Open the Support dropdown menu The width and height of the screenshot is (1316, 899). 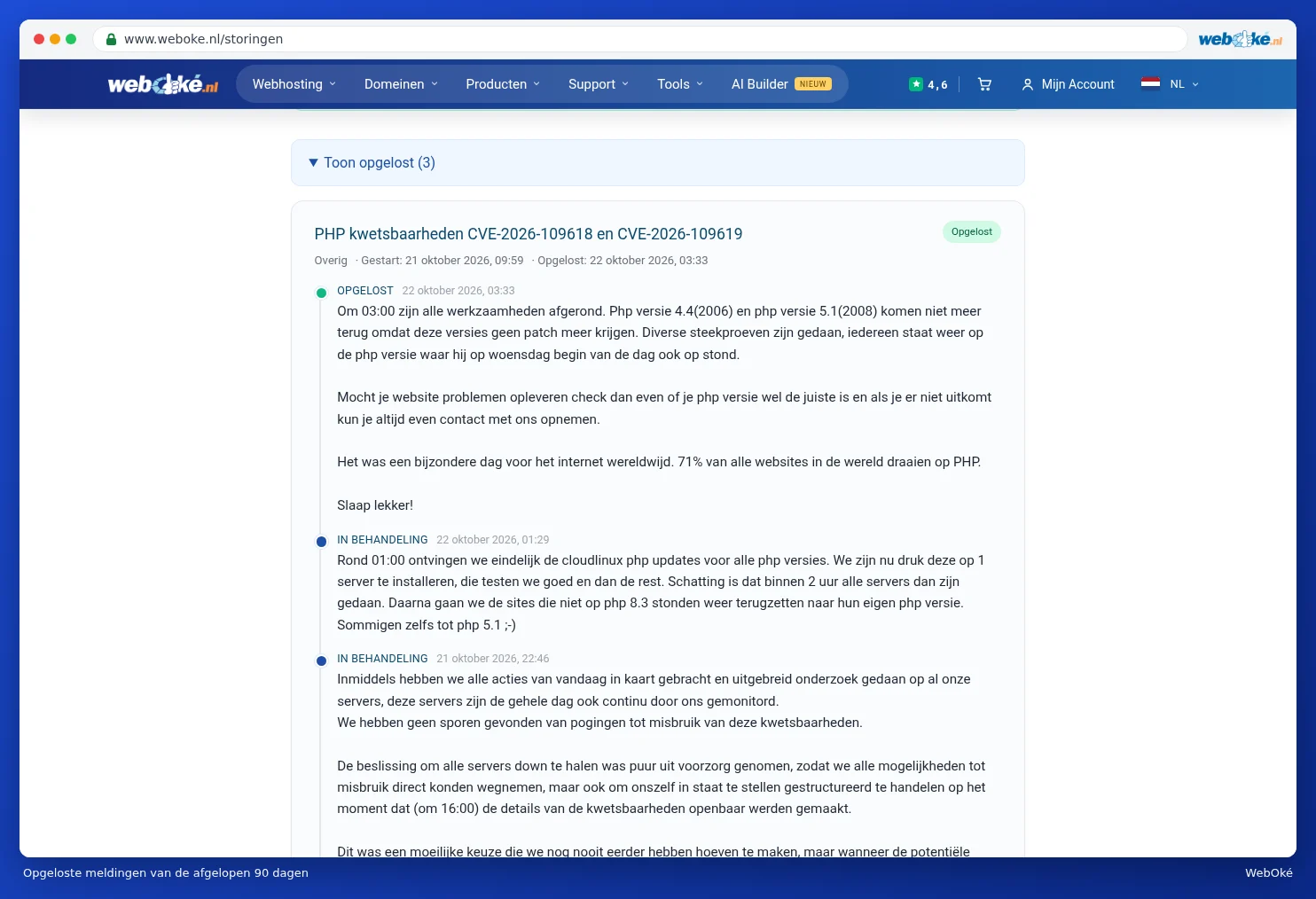599,84
